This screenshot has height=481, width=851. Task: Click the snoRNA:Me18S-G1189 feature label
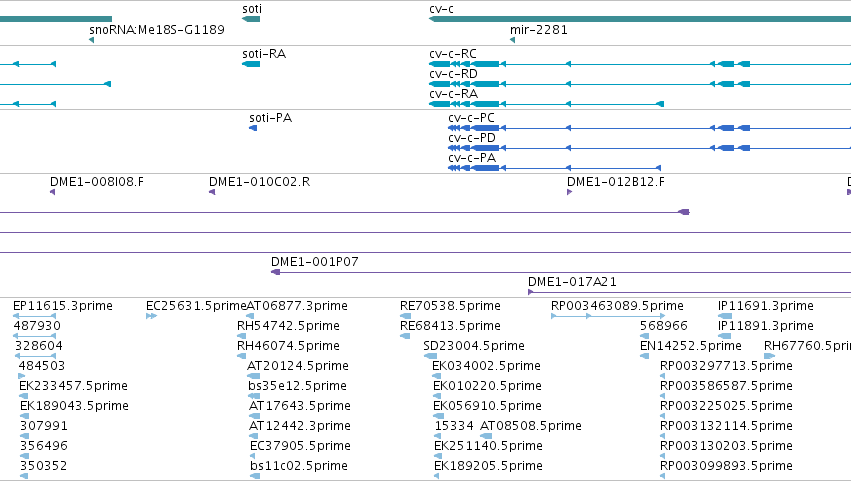[157, 29]
